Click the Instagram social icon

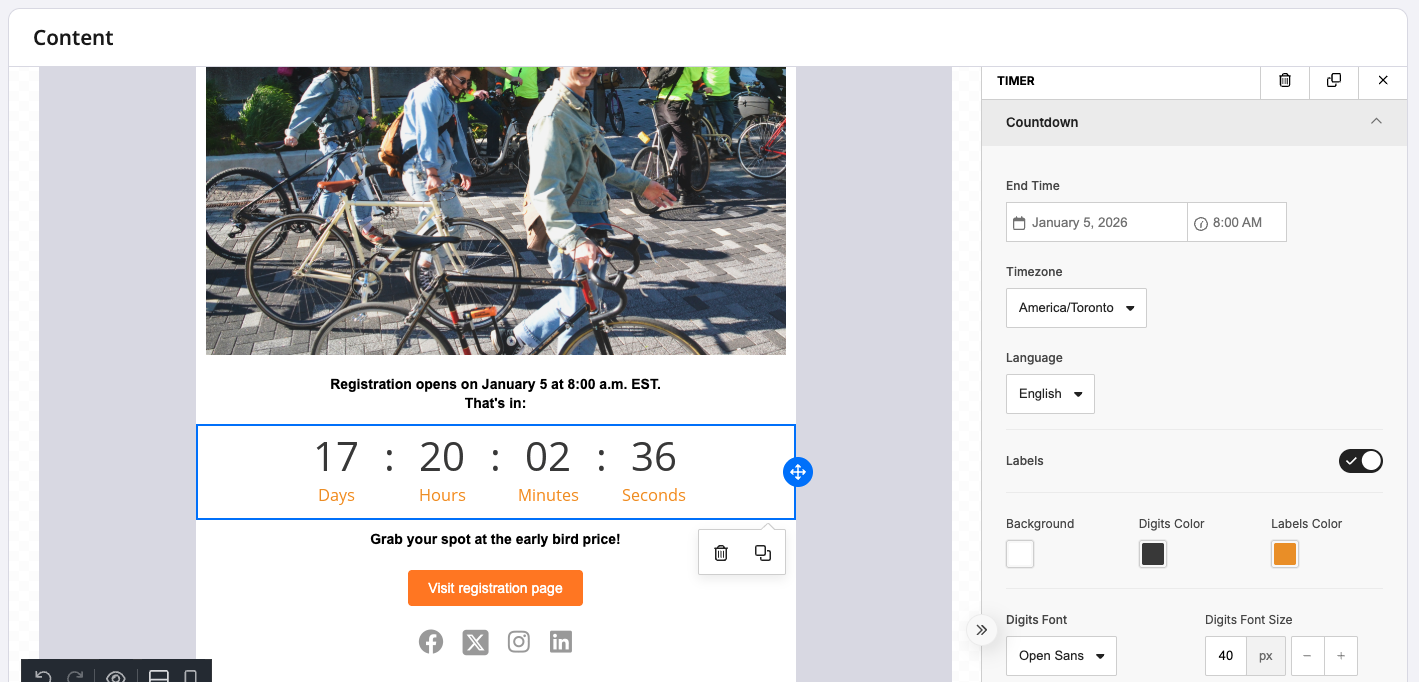518,642
